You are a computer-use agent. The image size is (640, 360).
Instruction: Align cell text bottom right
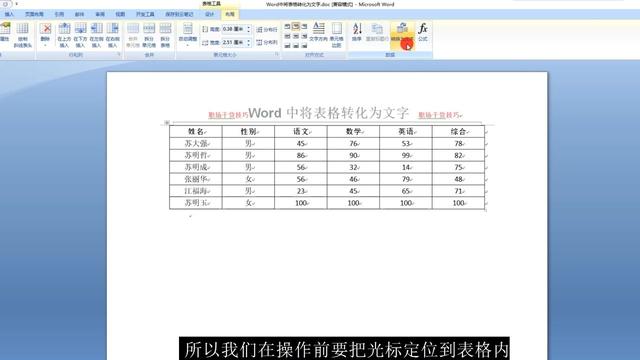click(x=304, y=45)
